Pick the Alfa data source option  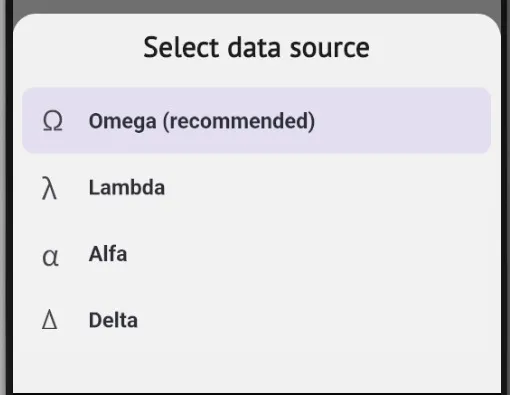click(256, 254)
